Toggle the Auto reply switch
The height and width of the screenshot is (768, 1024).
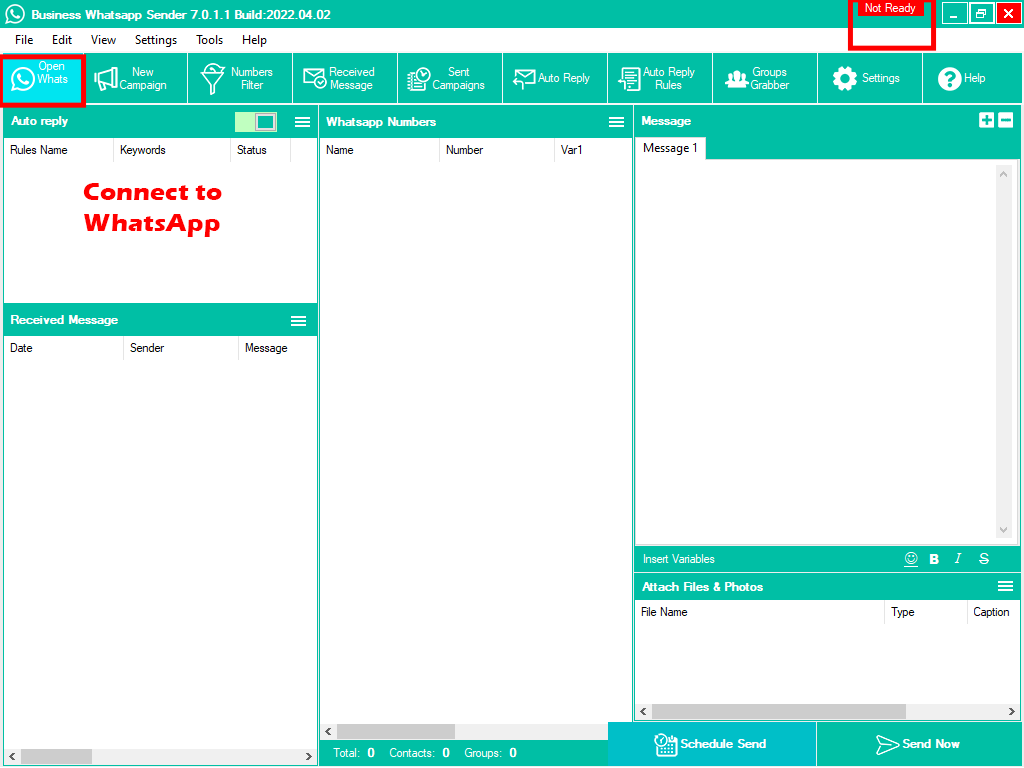256,122
